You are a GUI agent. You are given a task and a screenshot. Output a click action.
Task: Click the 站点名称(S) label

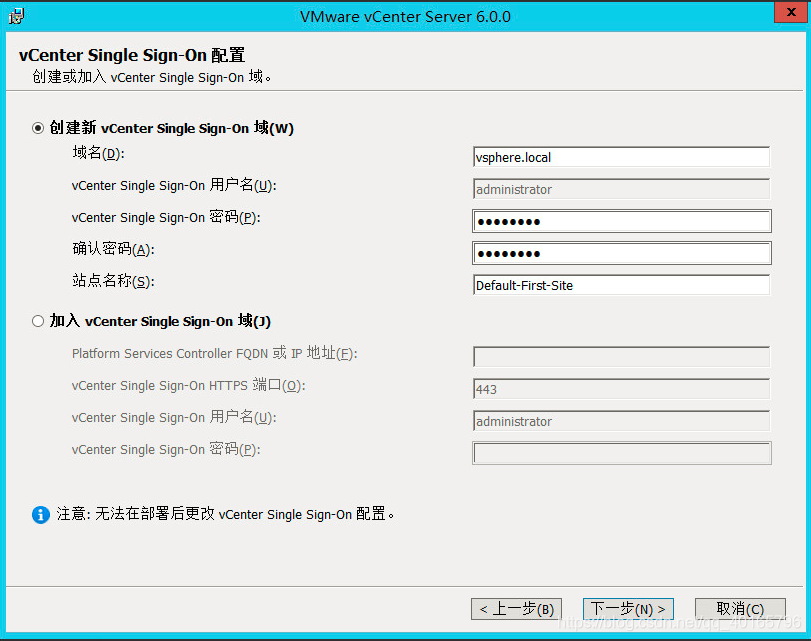[113, 281]
